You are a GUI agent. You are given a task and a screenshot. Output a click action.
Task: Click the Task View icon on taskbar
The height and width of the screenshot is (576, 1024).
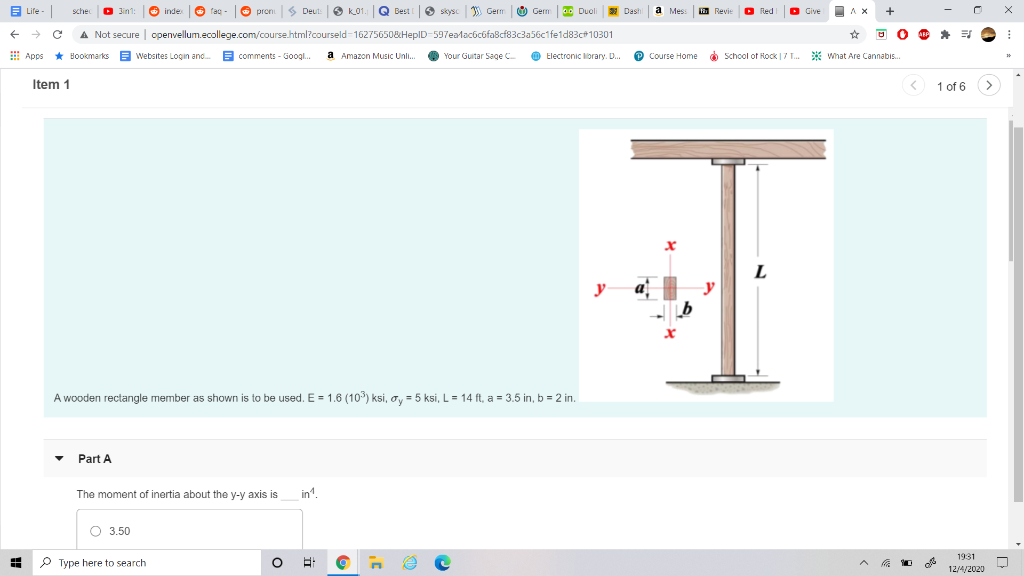[308, 564]
